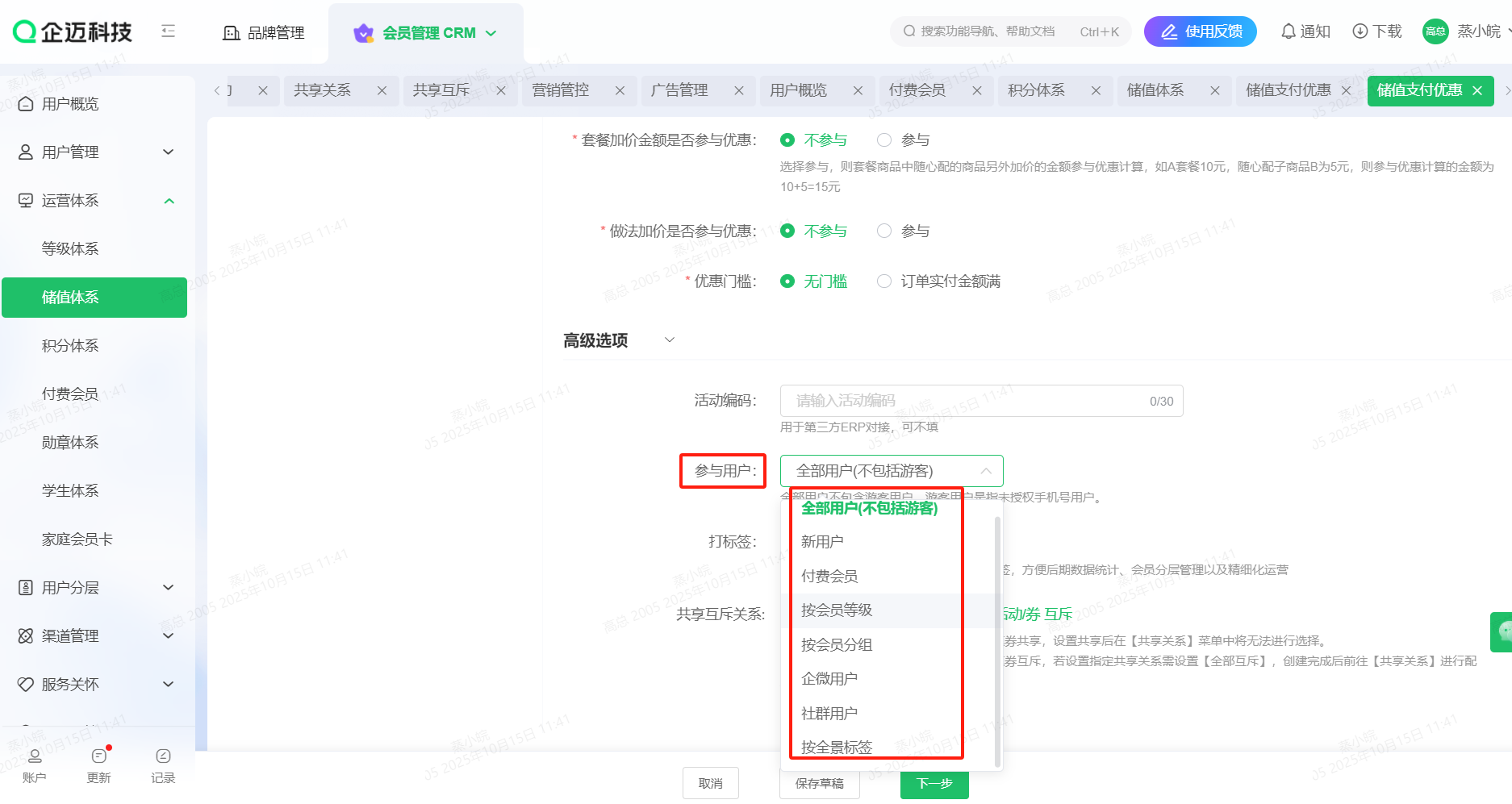Image resolution: width=1512 pixels, height=804 pixels.
Task: Select 按会员等级 from the dropdown list
Action: 837,610
